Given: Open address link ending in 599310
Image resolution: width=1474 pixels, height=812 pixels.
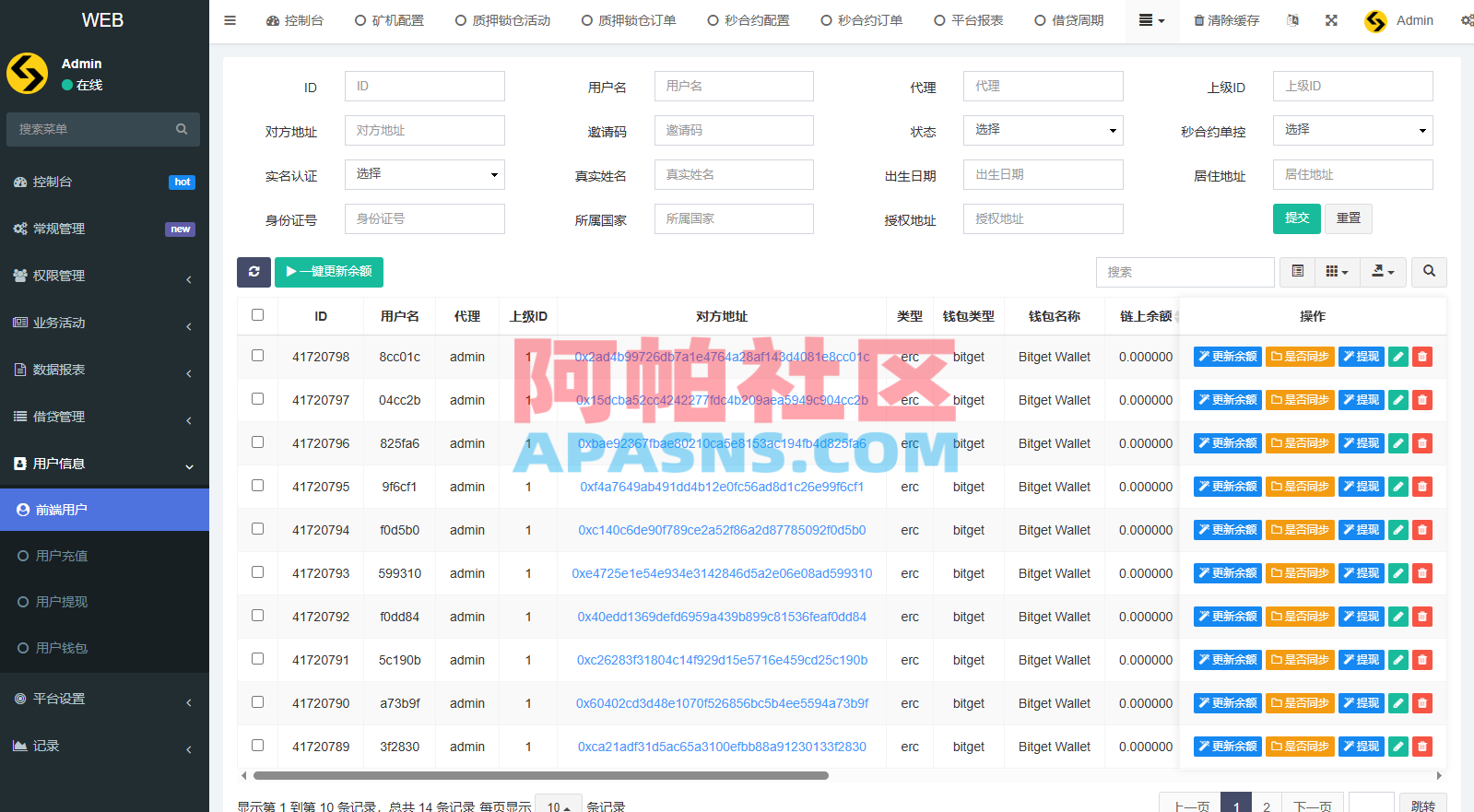Looking at the screenshot, I should coord(722,573).
